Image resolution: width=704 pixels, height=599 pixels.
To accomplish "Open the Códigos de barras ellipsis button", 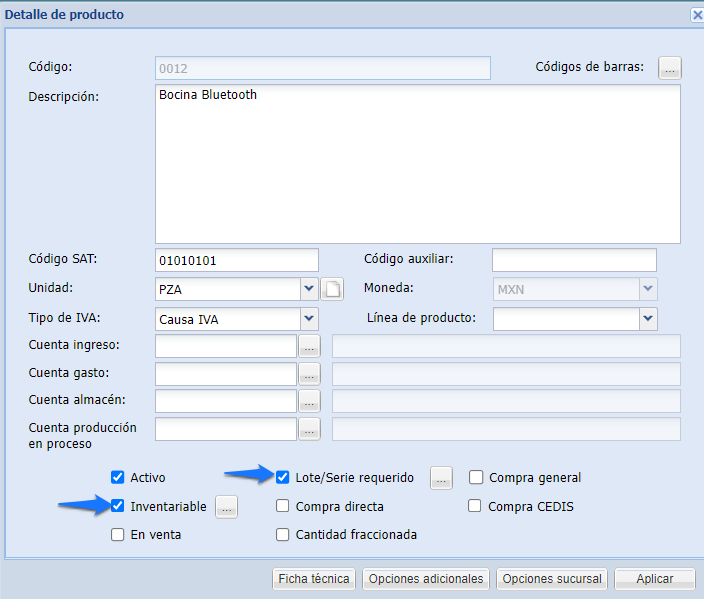I will [670, 68].
